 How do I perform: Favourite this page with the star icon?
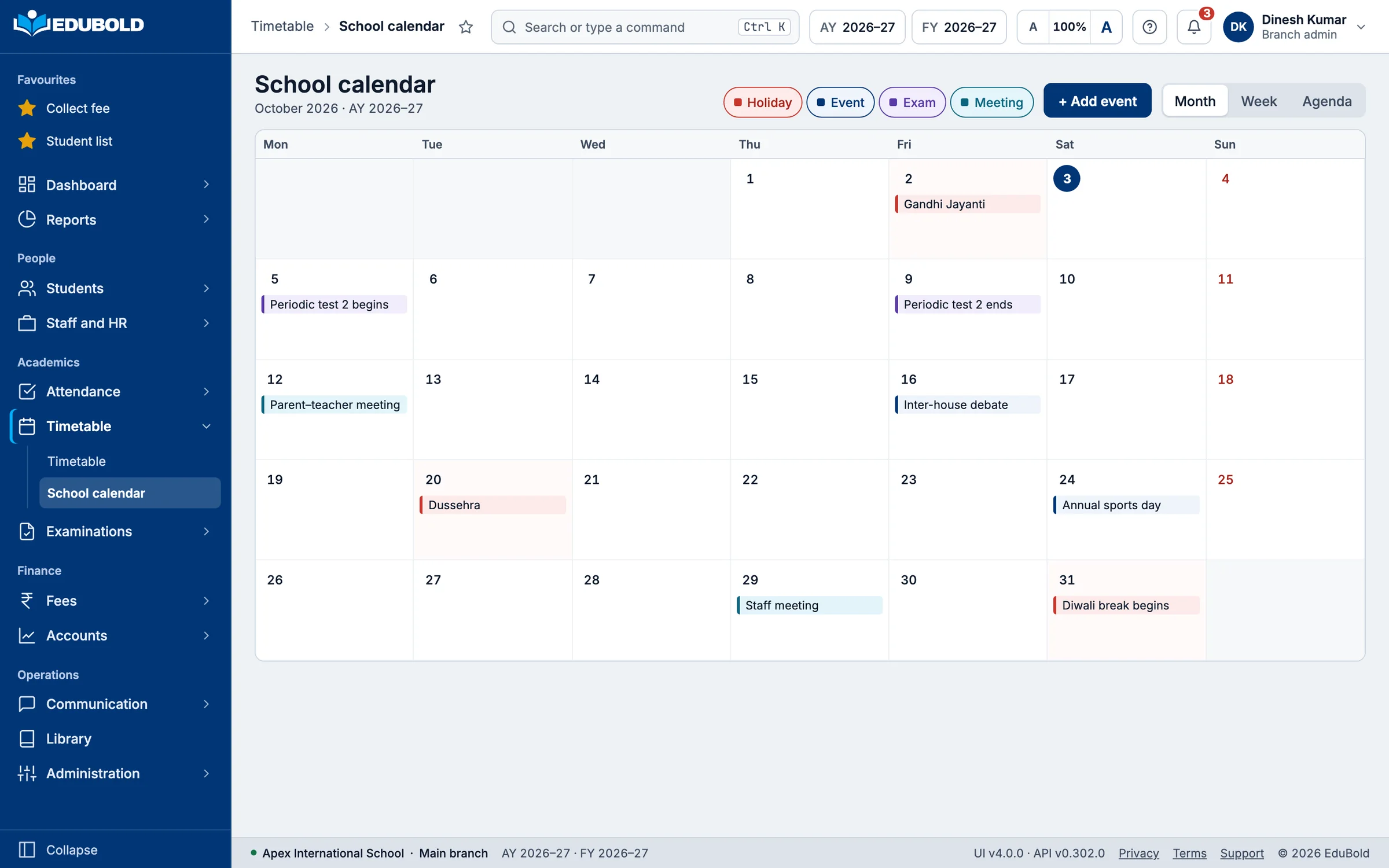(x=466, y=27)
